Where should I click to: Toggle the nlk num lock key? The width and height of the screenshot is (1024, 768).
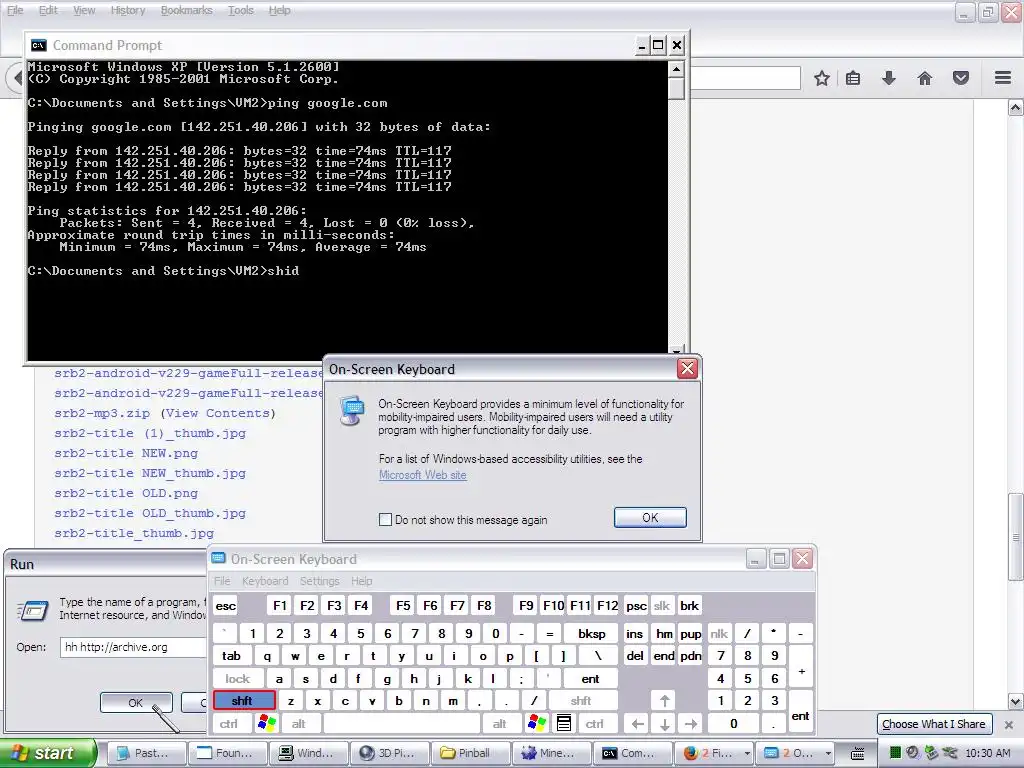pyautogui.click(x=719, y=633)
